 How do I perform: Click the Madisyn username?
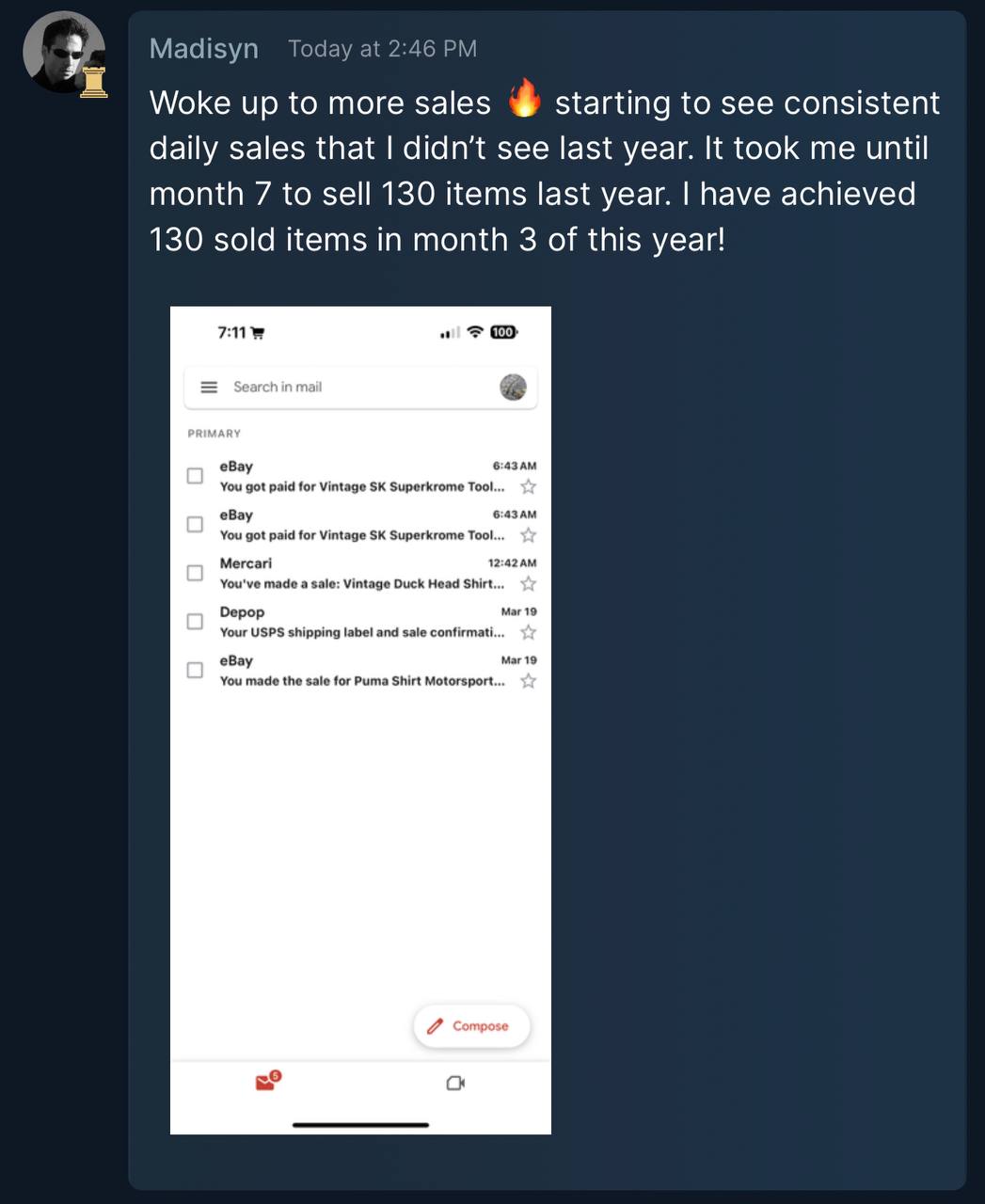point(203,49)
